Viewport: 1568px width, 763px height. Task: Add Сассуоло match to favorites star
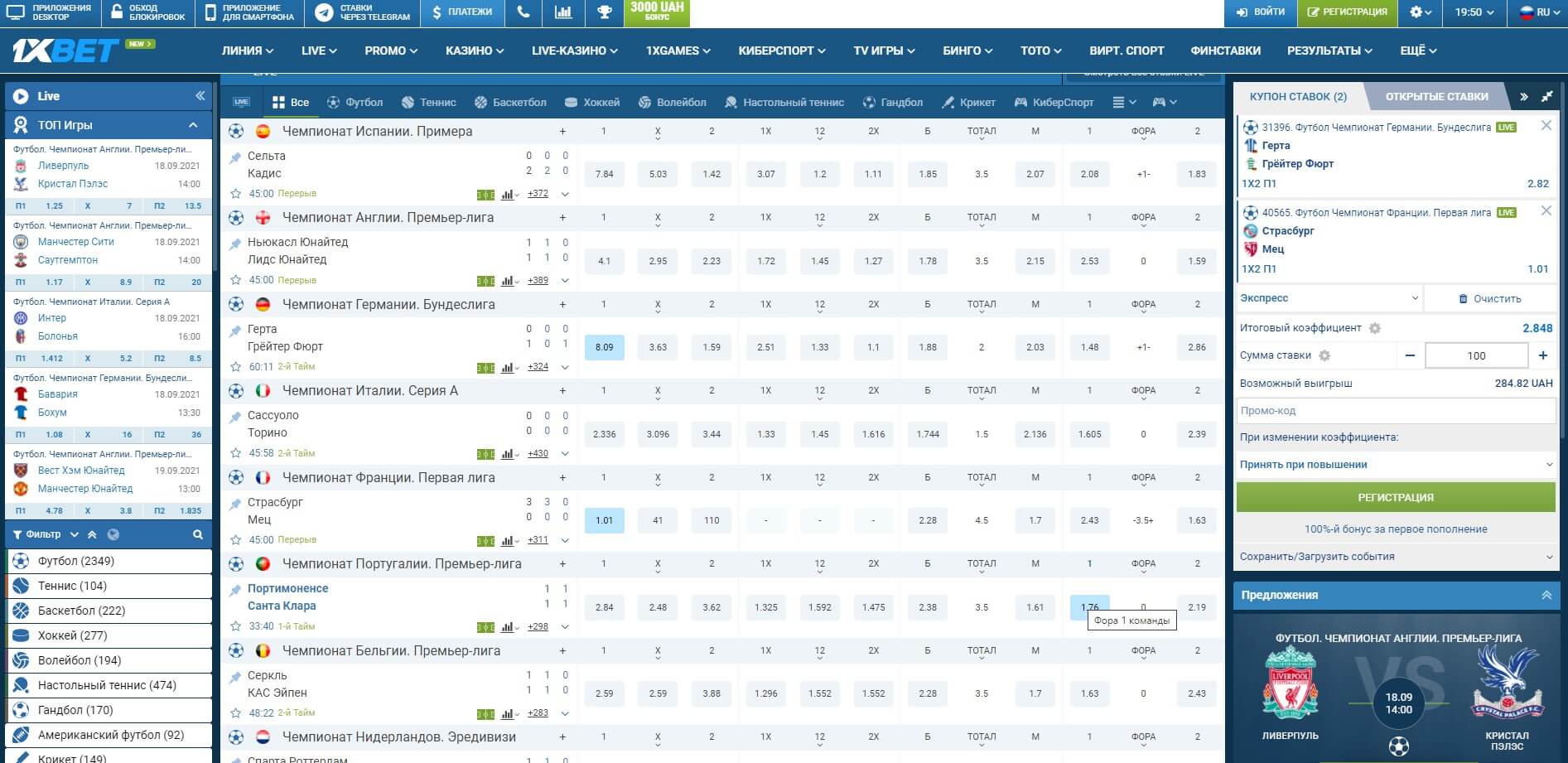(235, 453)
